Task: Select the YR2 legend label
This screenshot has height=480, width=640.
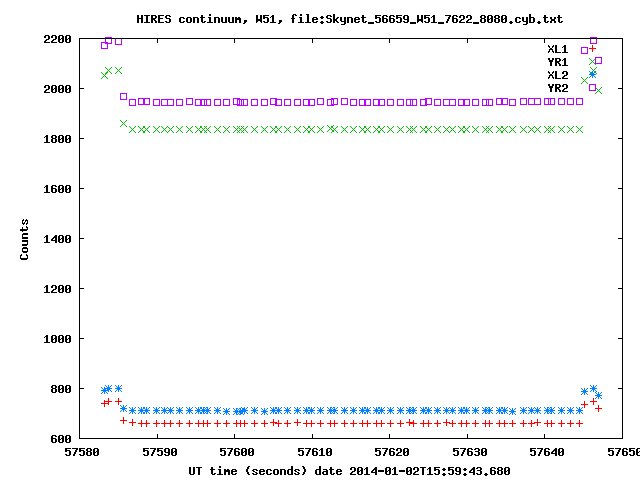Action: 558,88
